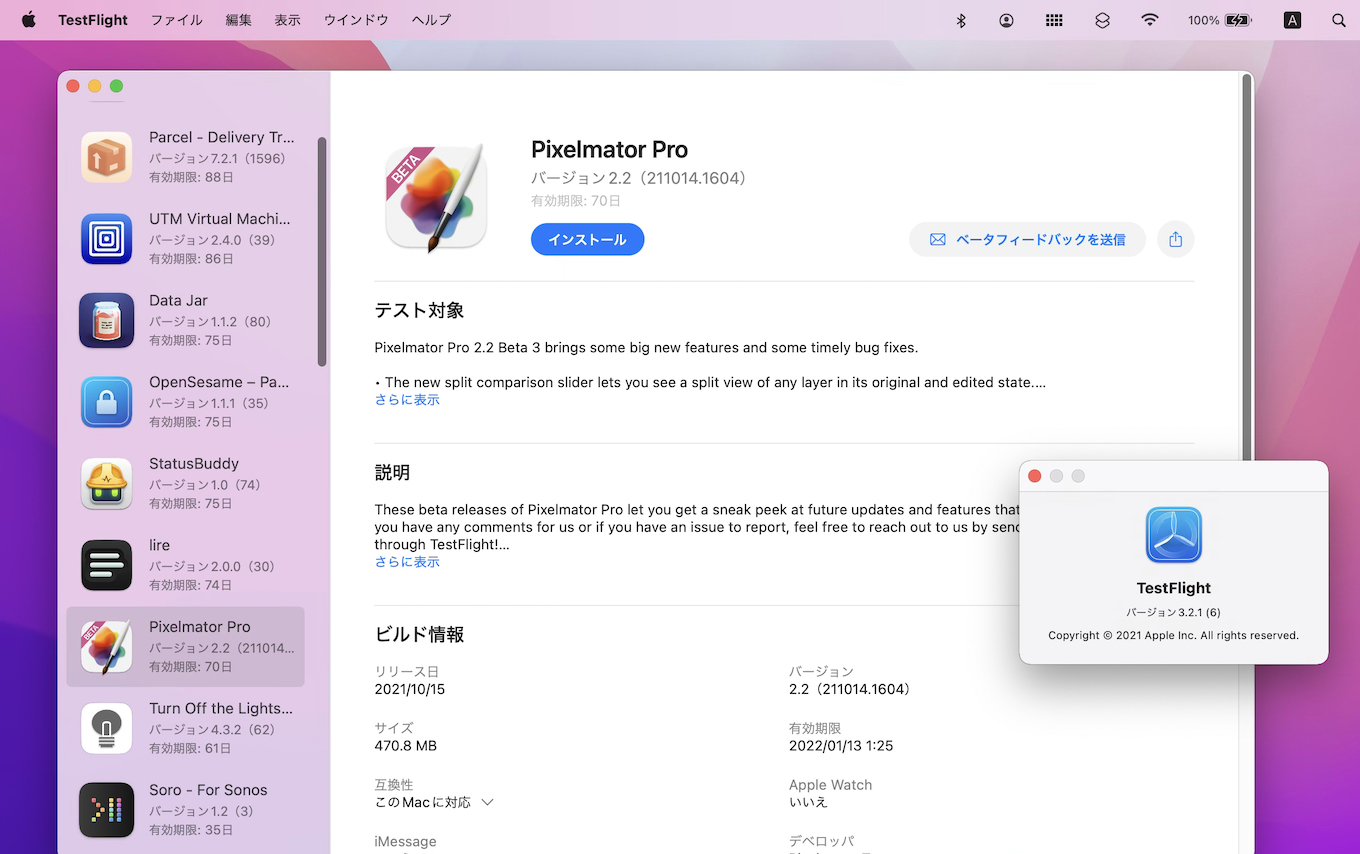The image size is (1360, 854).
Task: Click the large Pixelmator Pro beta icon
Action: click(x=436, y=198)
